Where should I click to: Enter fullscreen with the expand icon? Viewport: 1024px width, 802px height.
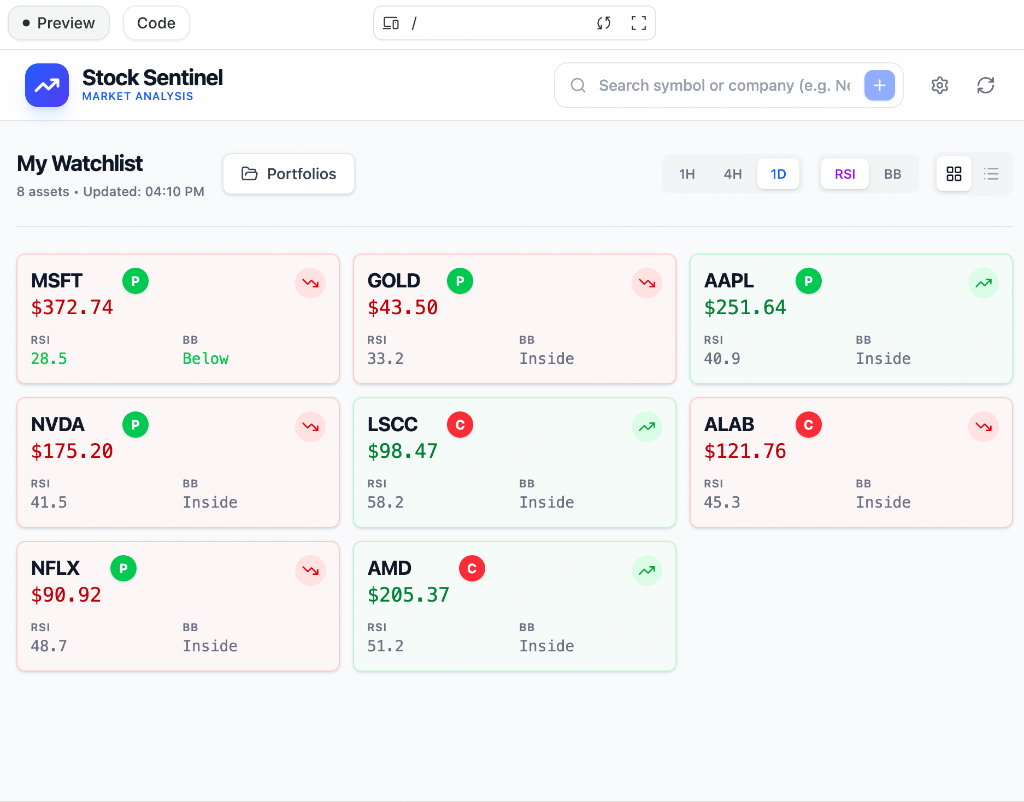tap(639, 22)
